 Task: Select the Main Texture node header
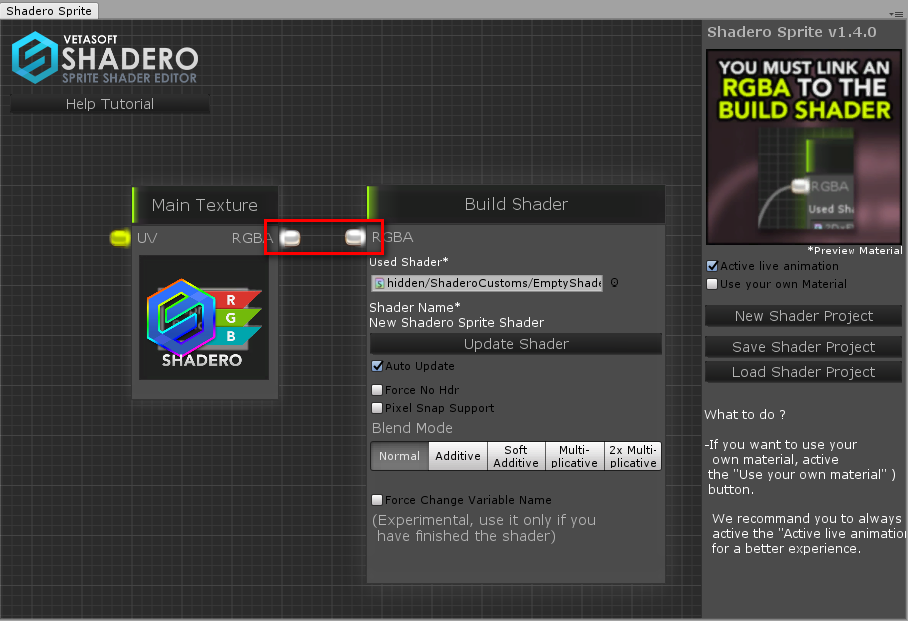205,205
